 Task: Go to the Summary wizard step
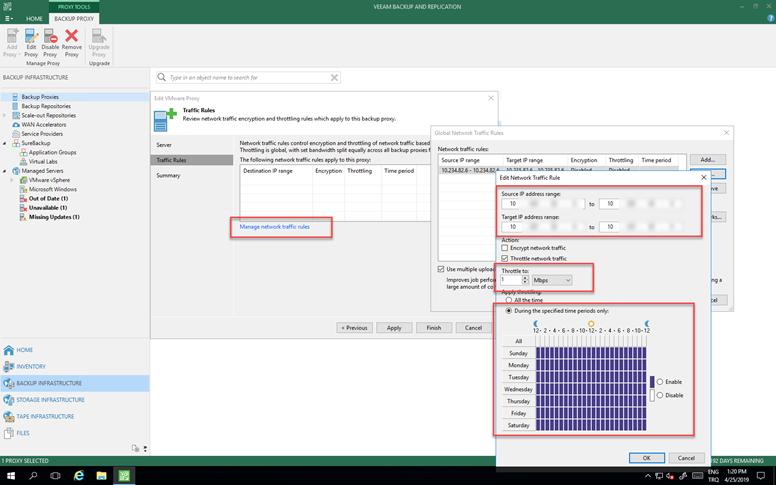168,175
